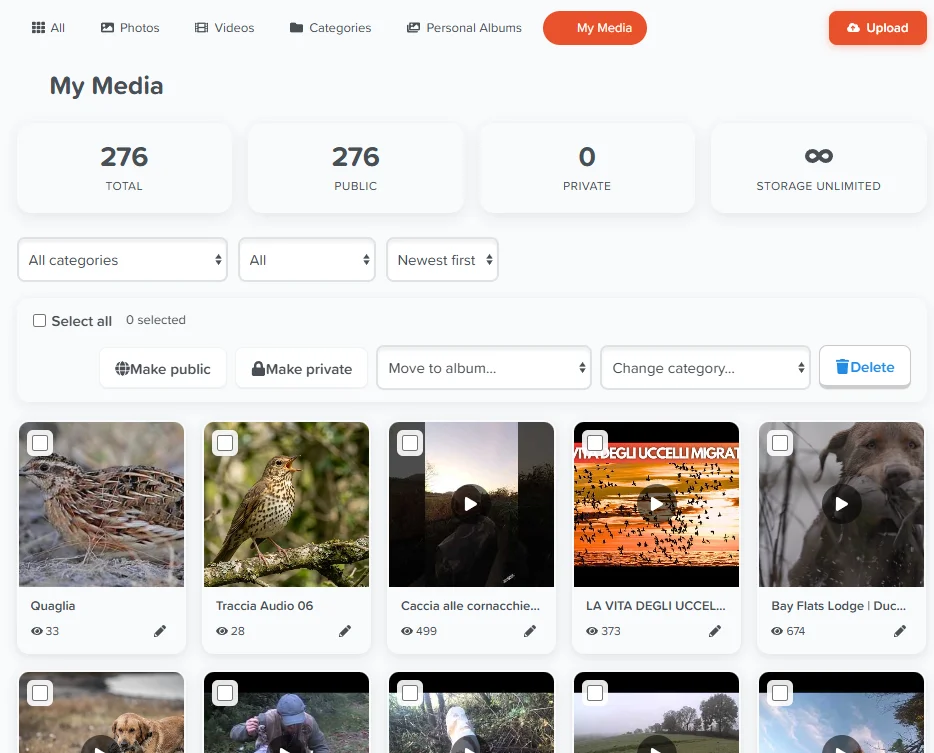Play the Caccia alle cornacchie video
This screenshot has width=934, height=753.
coord(471,504)
